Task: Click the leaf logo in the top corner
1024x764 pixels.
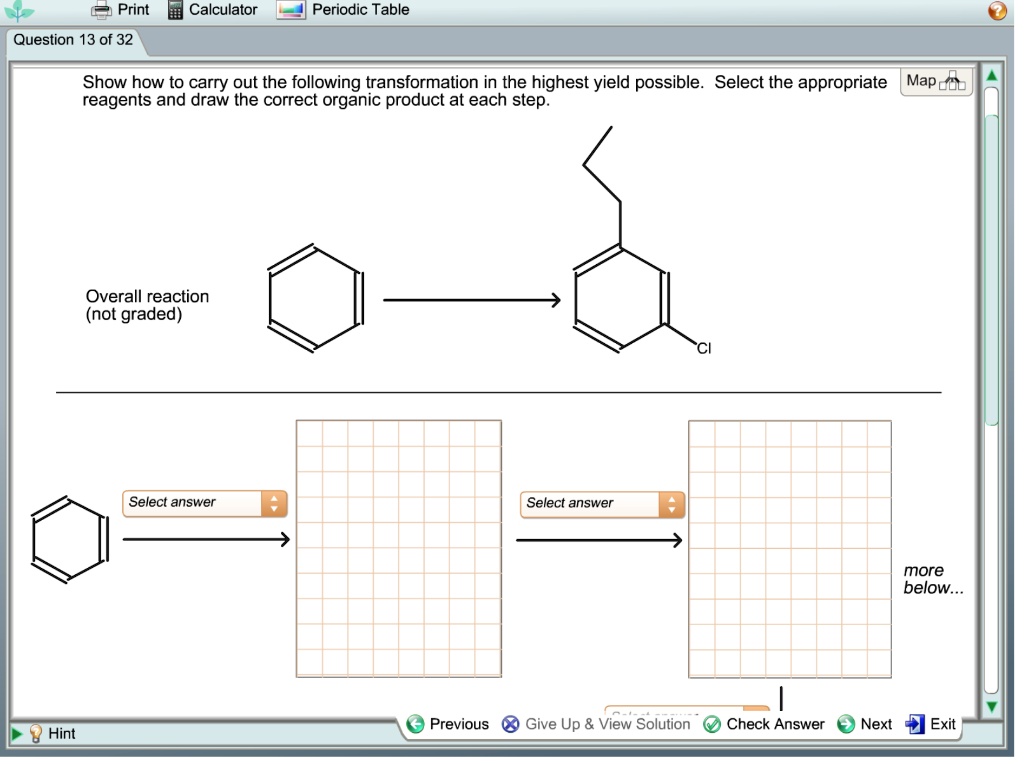Action: [x=20, y=10]
